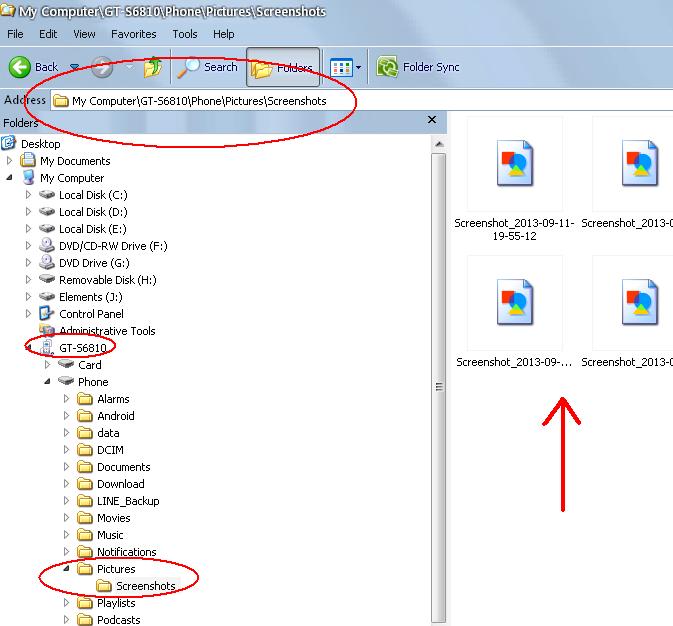Screen dimensions: 673x626
Task: Click the Playlists folder icon
Action: pyautogui.click(x=85, y=603)
